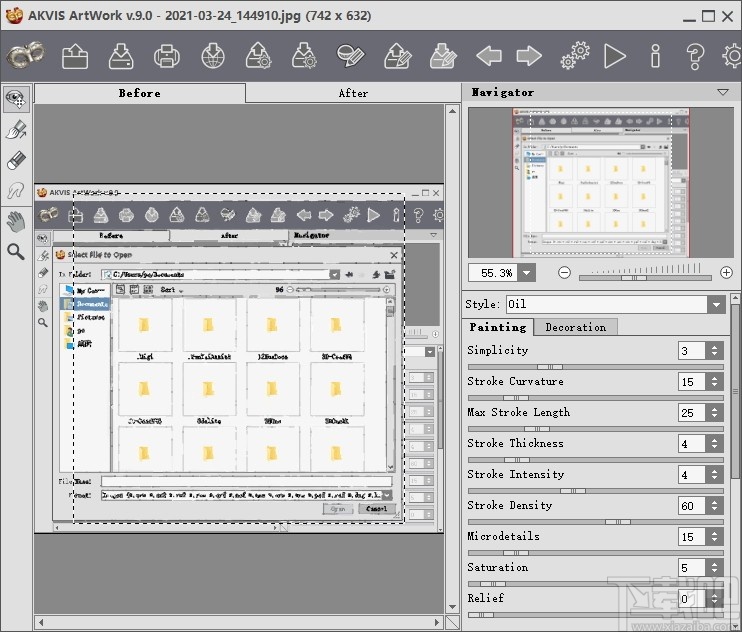This screenshot has width=742, height=632.
Task: Zoom out with the minus button
Action: 564,272
